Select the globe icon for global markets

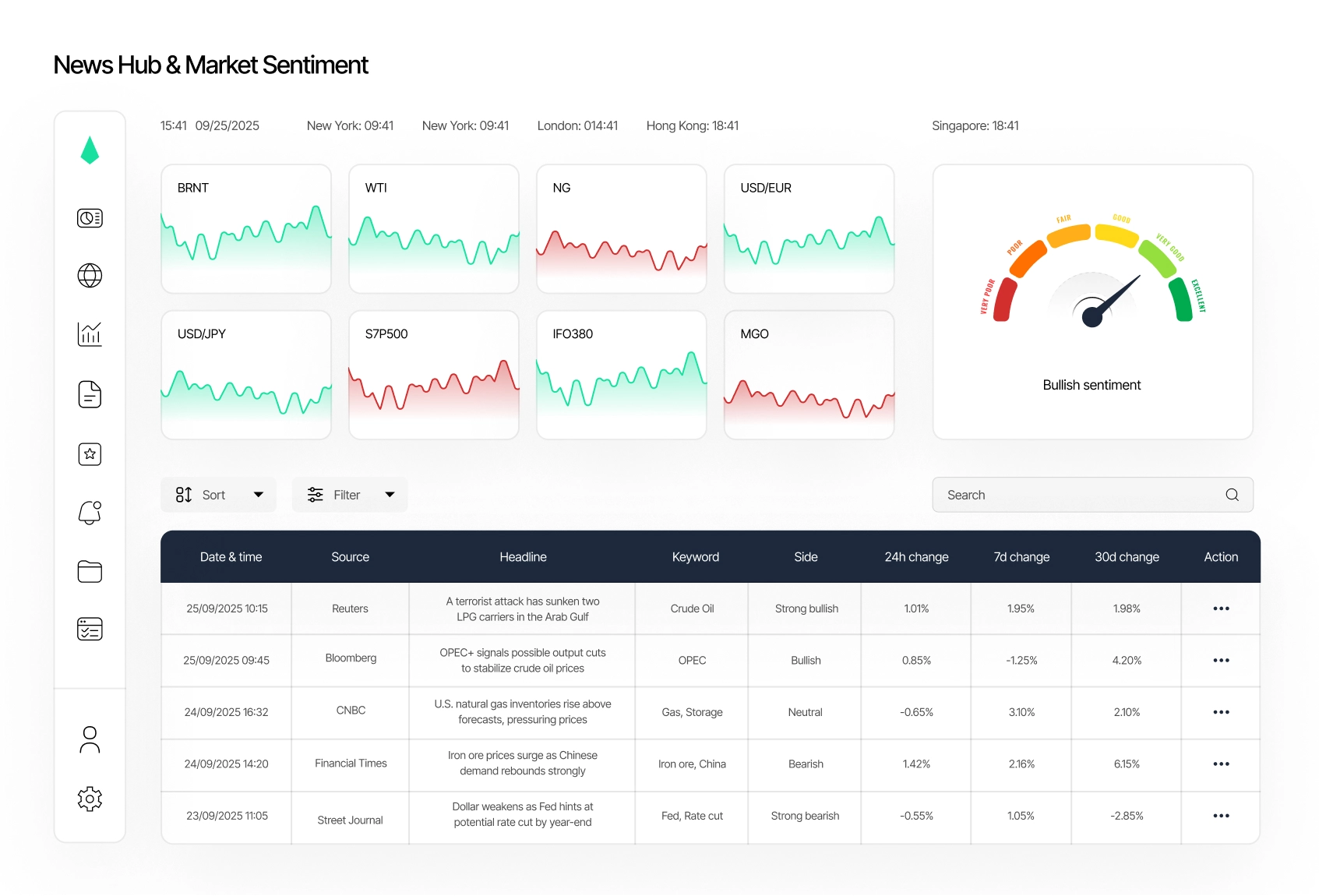90,276
